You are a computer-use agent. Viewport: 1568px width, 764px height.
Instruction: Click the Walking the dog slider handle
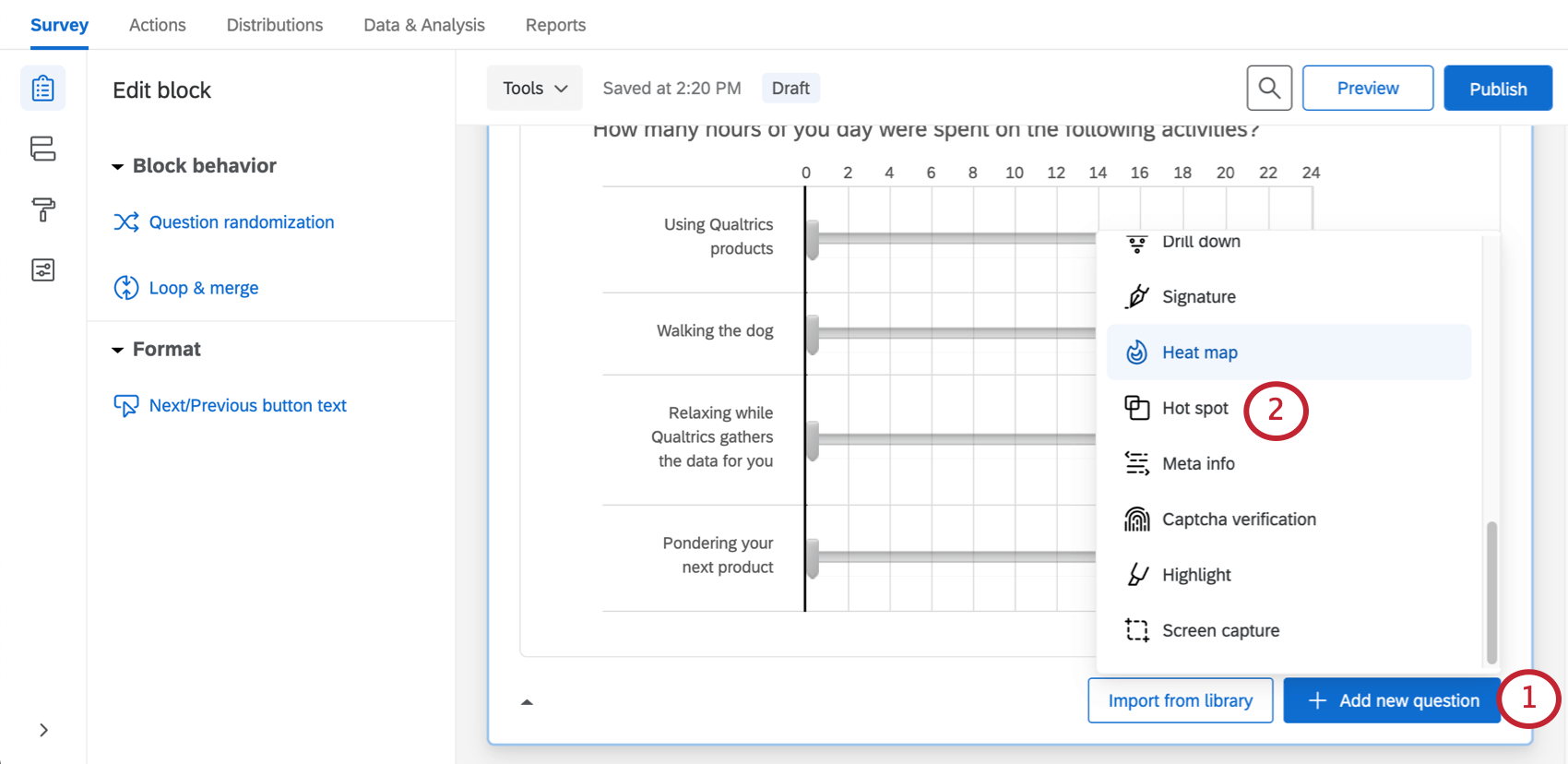813,333
